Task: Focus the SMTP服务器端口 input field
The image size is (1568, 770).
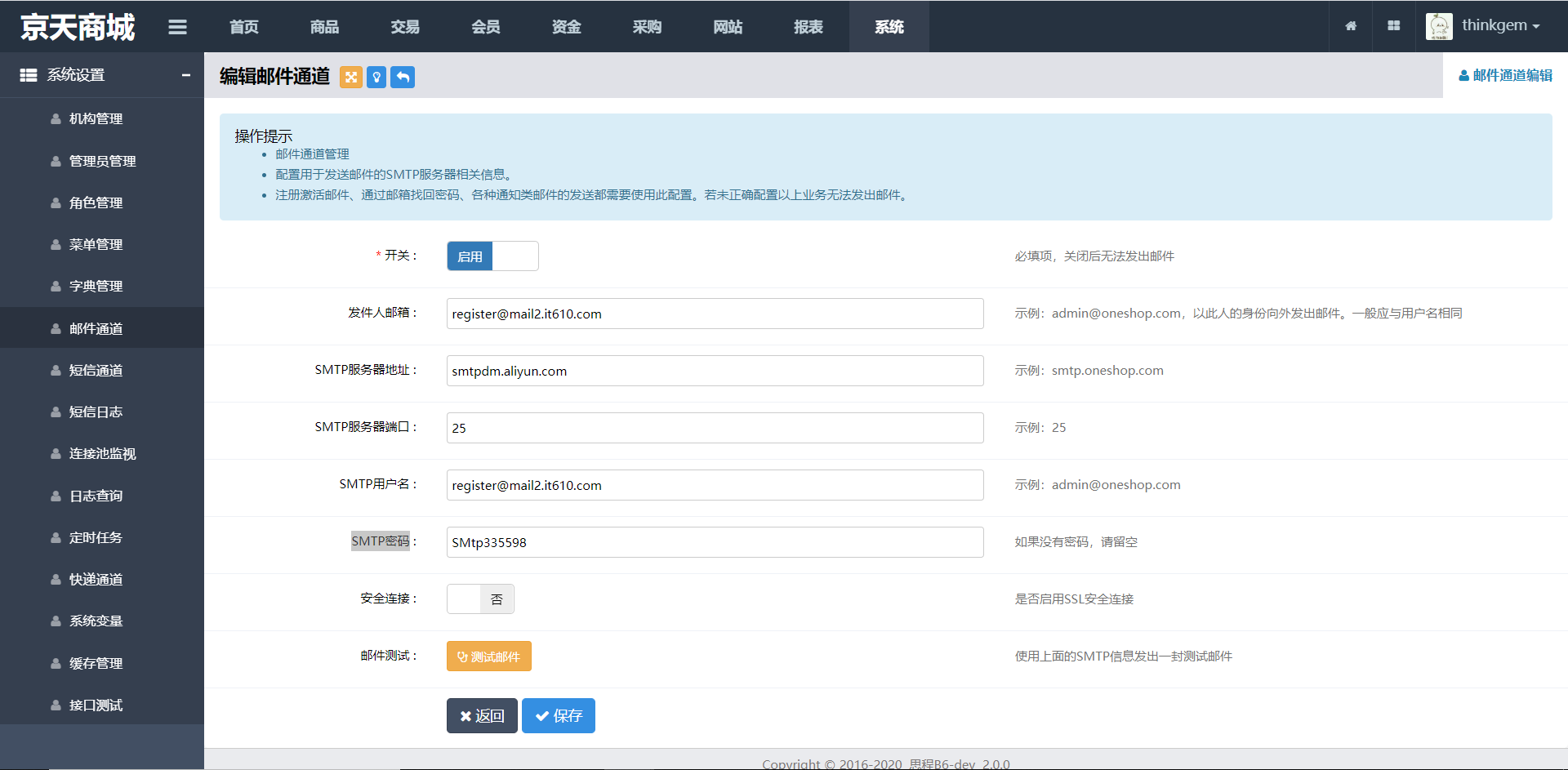Action: (x=715, y=428)
